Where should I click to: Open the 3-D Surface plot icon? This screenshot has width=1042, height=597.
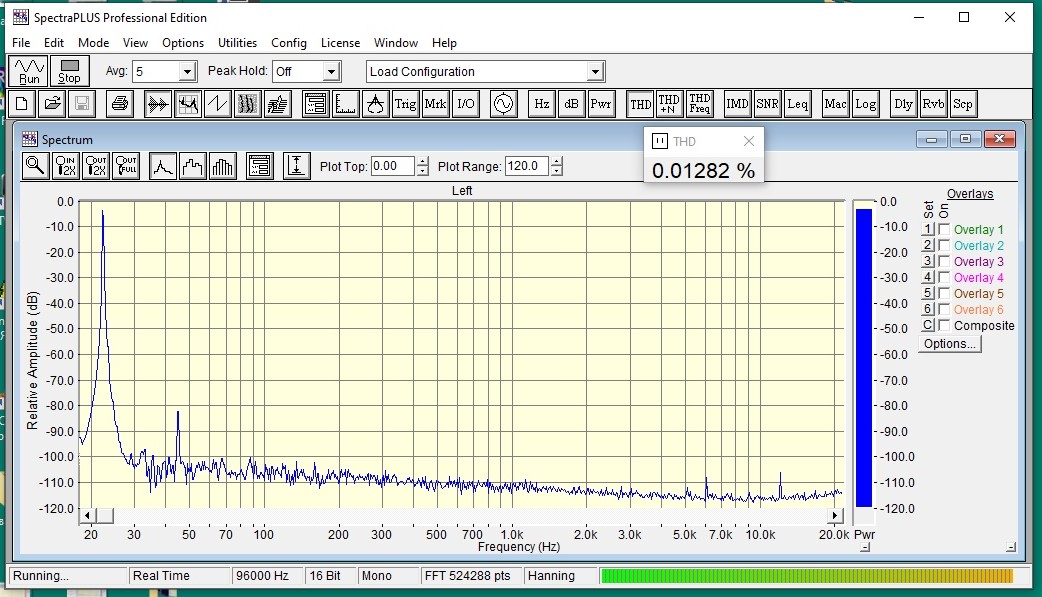[x=278, y=104]
